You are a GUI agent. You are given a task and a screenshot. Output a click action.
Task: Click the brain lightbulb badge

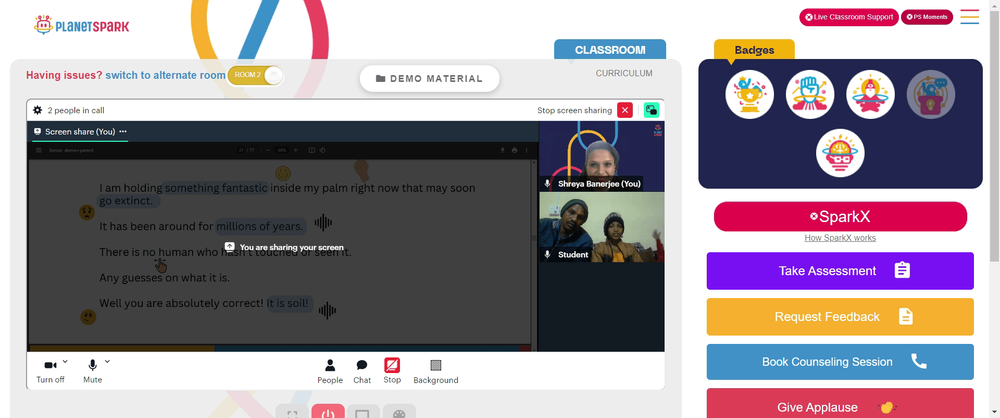point(840,153)
